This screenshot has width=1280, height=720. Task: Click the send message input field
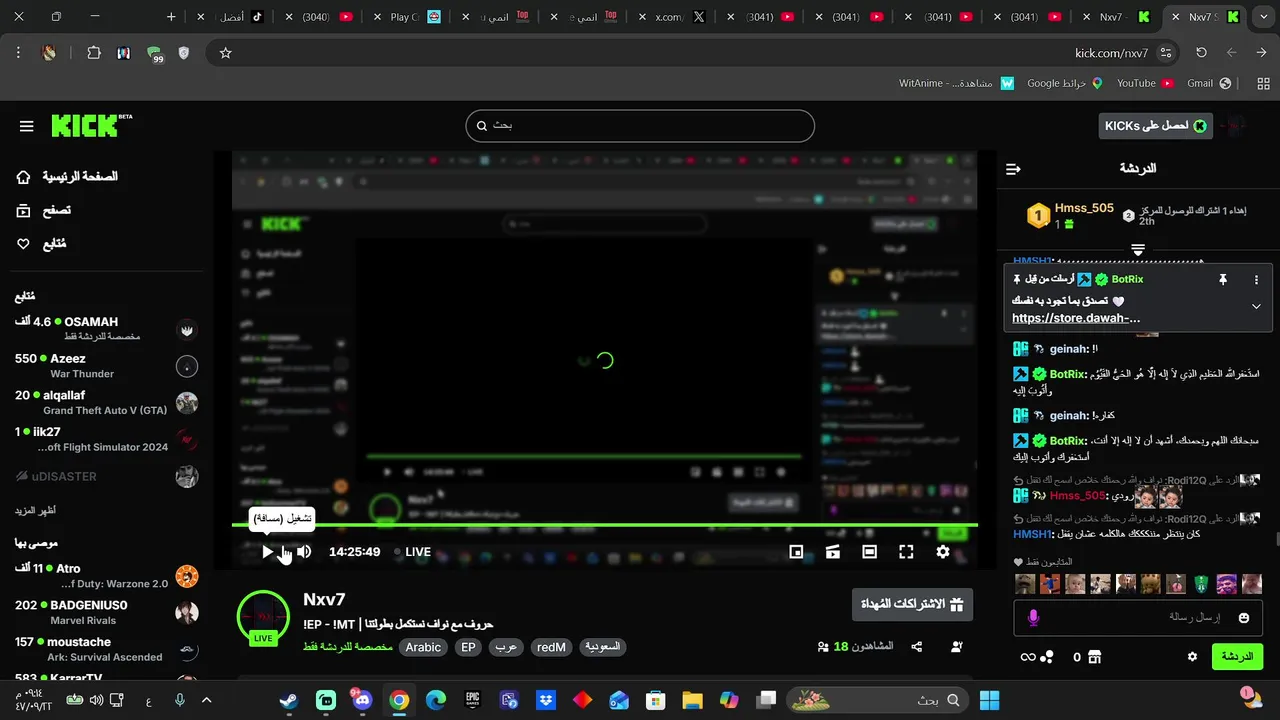1138,618
